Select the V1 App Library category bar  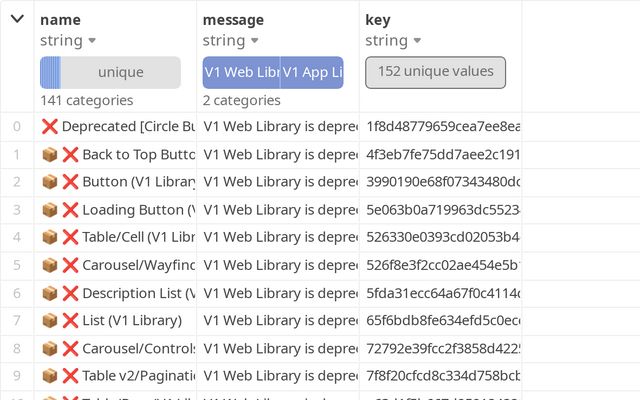pos(312,73)
